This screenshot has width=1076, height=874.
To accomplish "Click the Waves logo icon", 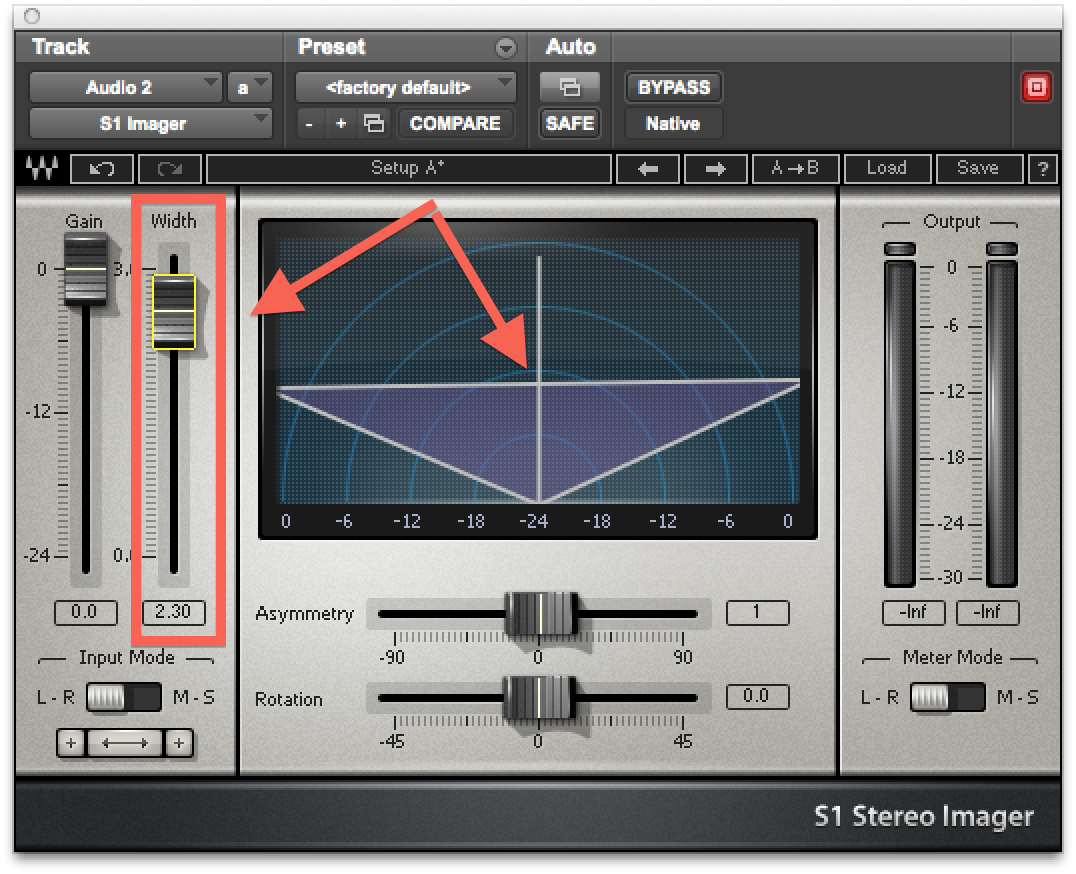I will tap(42, 168).
